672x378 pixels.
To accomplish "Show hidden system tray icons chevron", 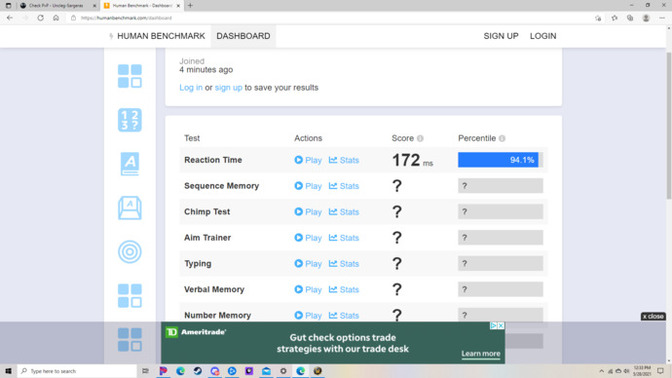I will (x=601, y=371).
